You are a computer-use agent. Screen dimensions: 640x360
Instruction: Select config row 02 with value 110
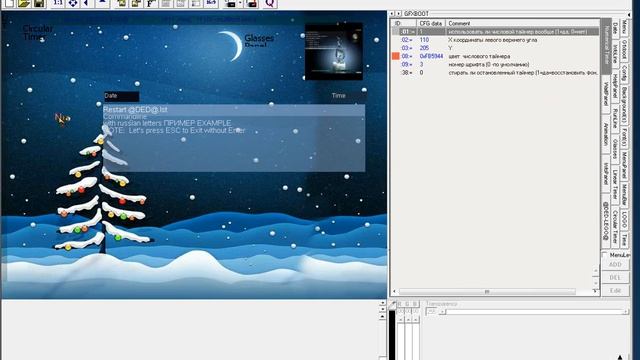495,40
